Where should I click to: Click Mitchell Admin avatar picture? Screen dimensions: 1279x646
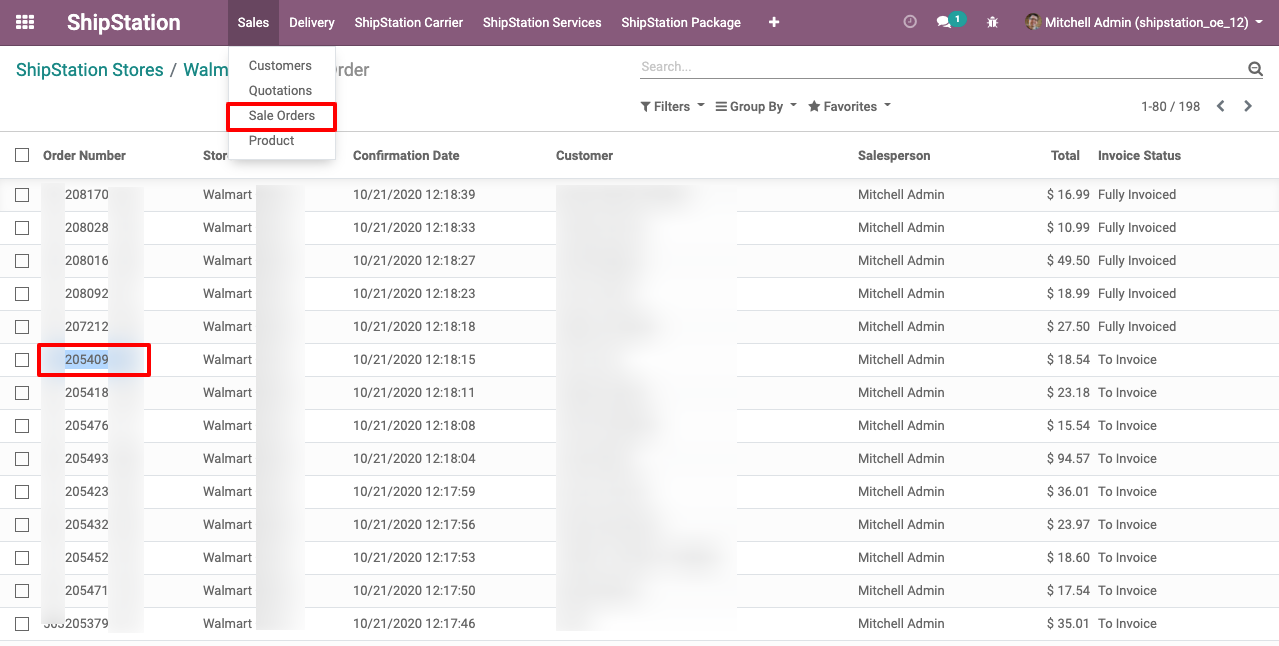1033,22
